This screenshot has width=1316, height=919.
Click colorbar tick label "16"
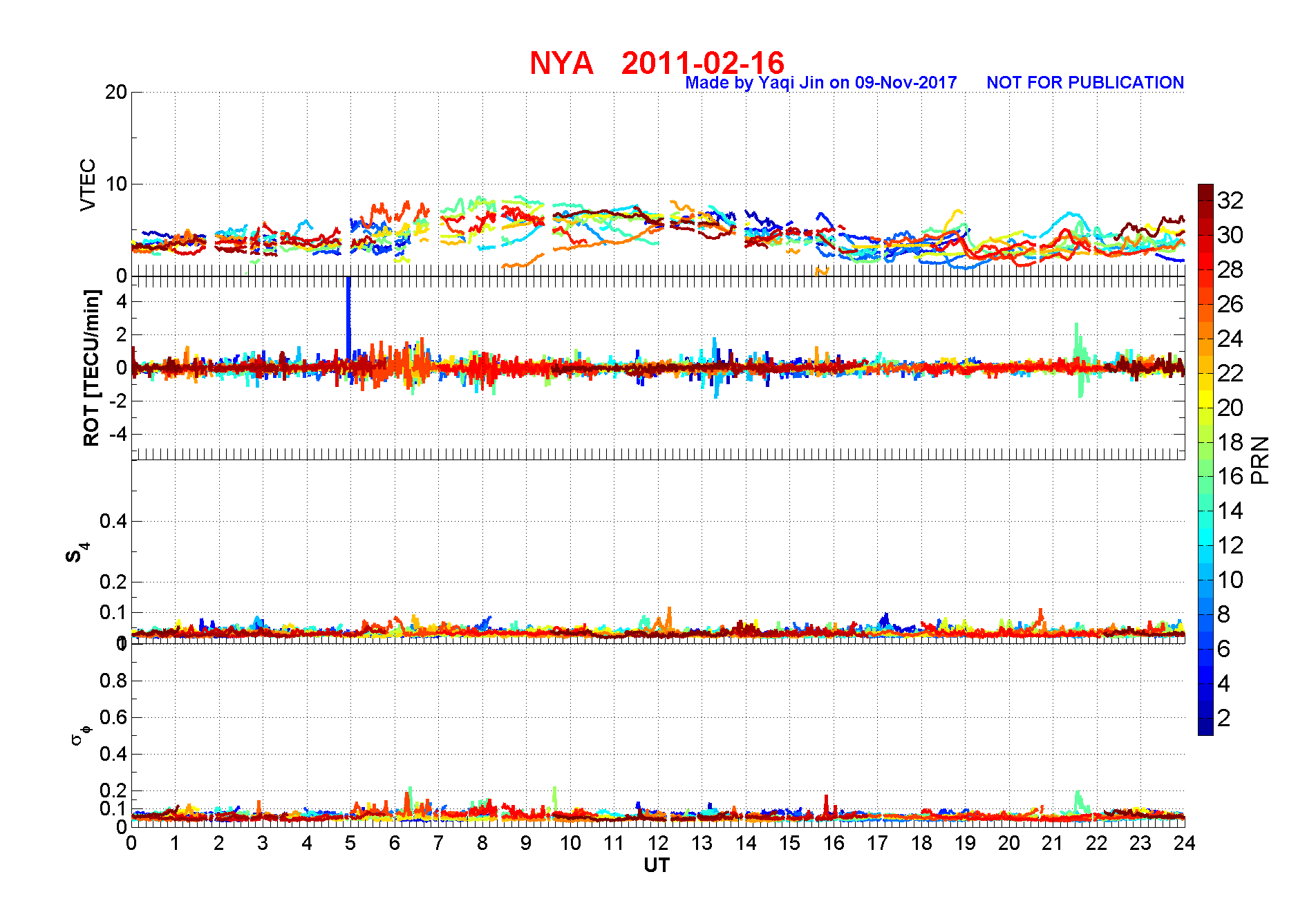(1230, 476)
